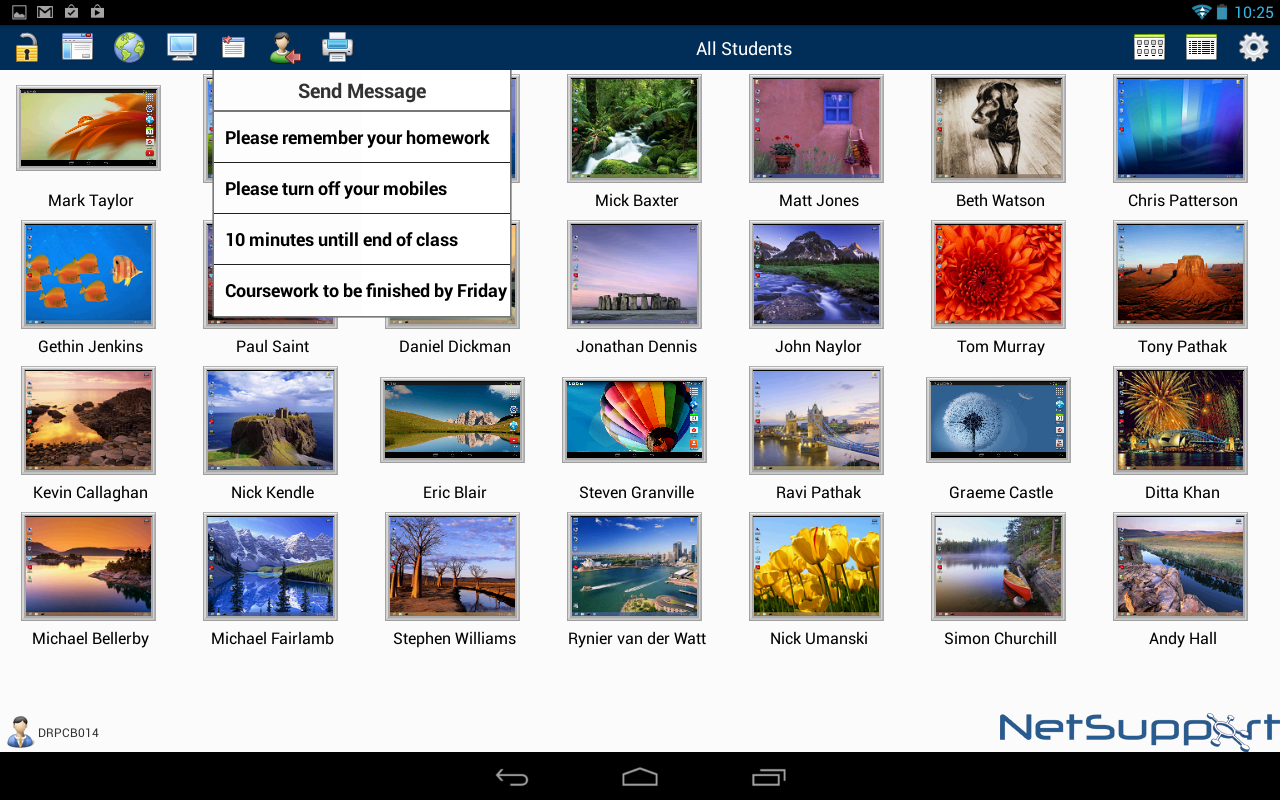
Task: Tap the Android recent apps button
Action: pyautogui.click(x=768, y=777)
